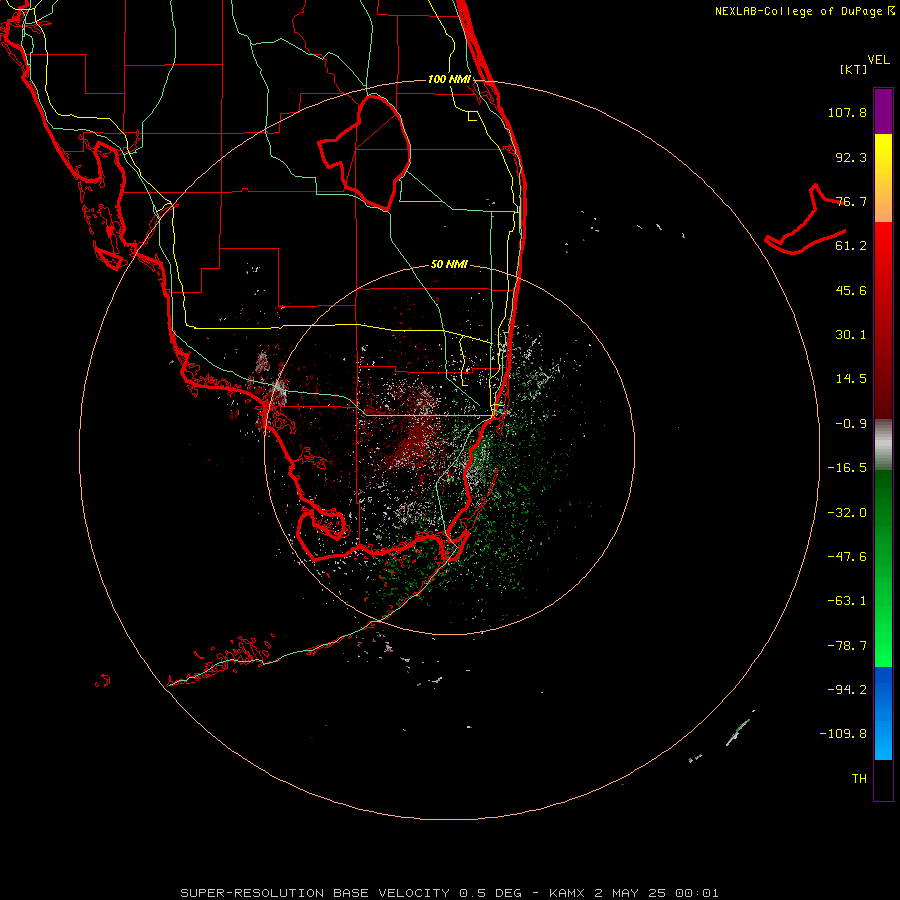900x900 pixels.
Task: Select the 107.8 value on the velocity scale
Action: point(847,112)
